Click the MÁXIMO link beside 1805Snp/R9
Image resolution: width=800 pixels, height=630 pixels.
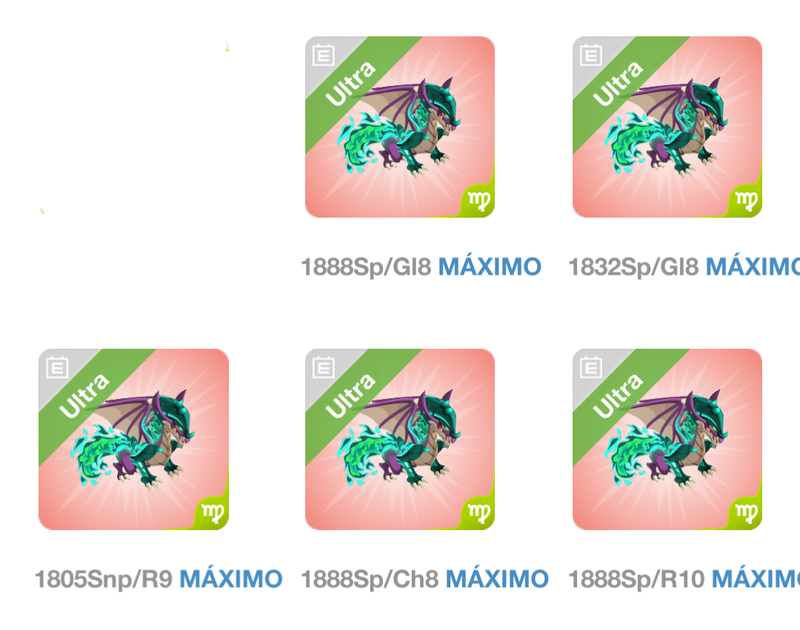(231, 579)
